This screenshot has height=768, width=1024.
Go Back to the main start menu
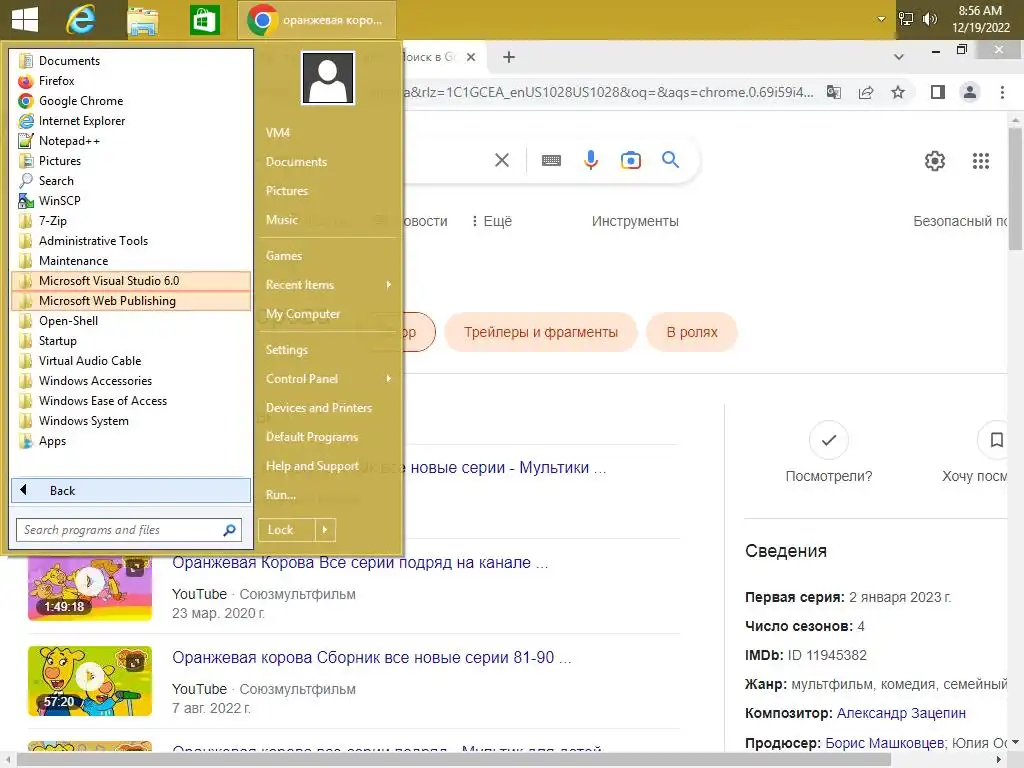click(x=131, y=490)
